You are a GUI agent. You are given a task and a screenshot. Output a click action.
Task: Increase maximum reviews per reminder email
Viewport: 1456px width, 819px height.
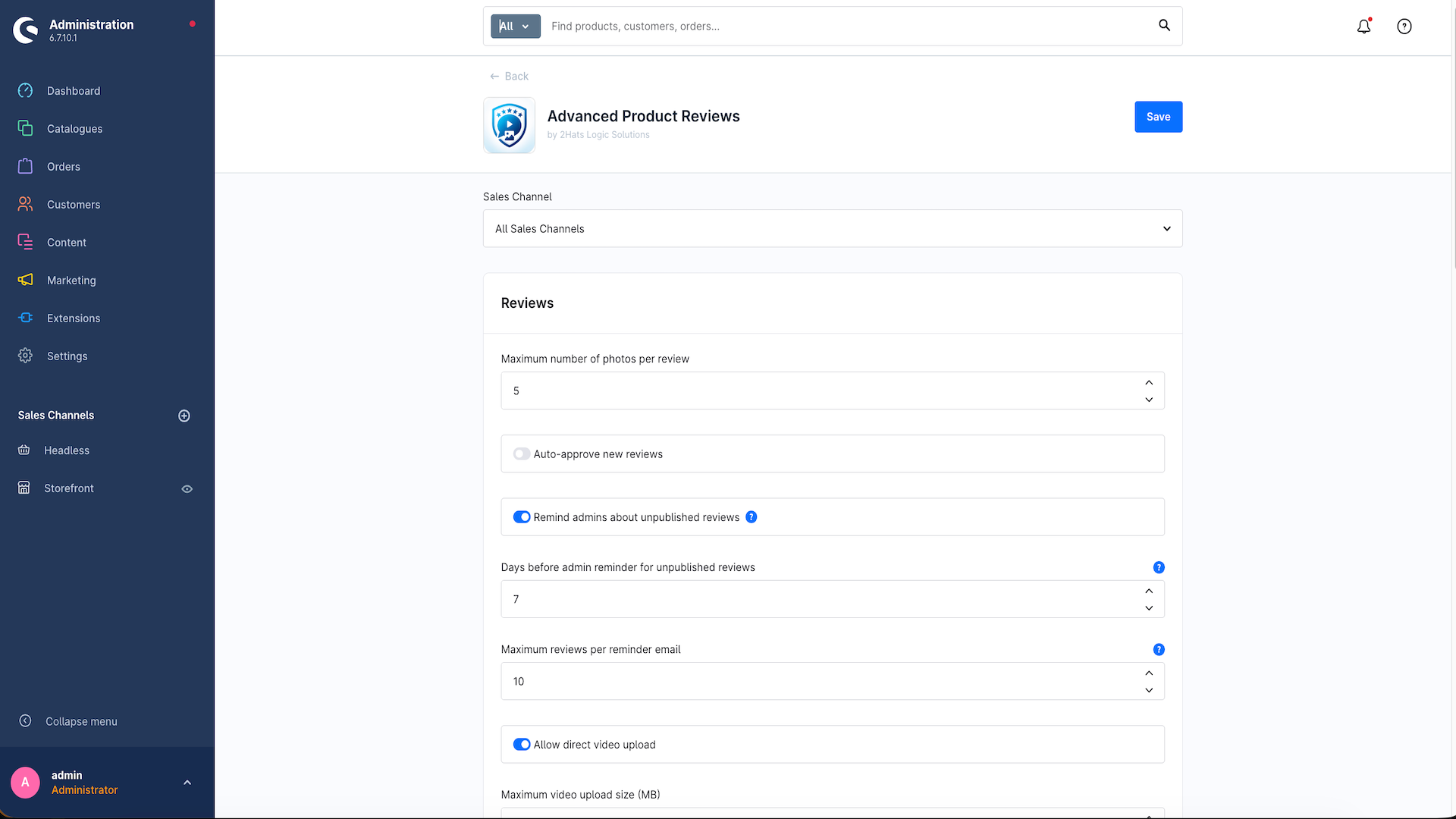(1149, 673)
